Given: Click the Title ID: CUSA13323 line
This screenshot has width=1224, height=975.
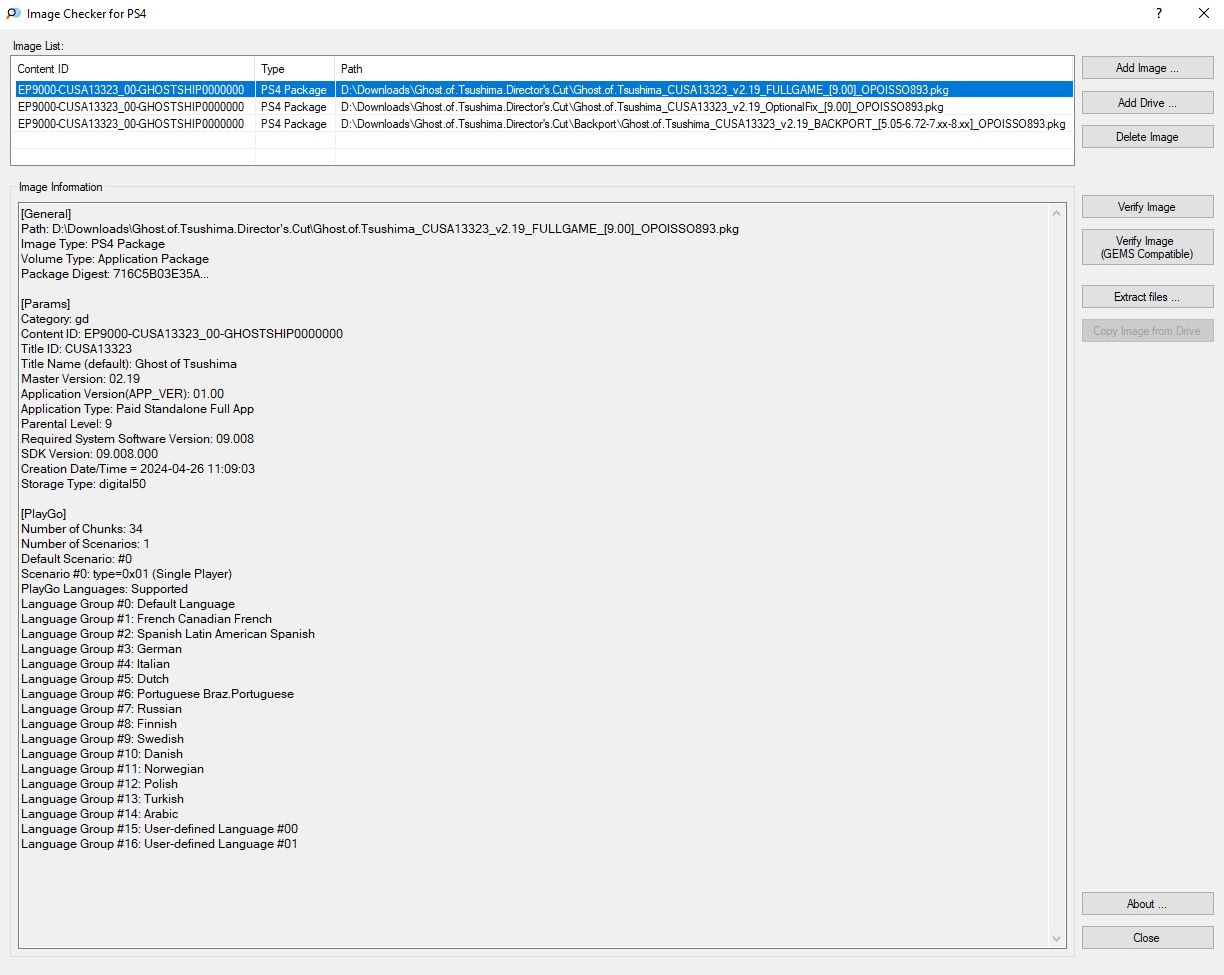Looking at the screenshot, I should pyautogui.click(x=76, y=349).
